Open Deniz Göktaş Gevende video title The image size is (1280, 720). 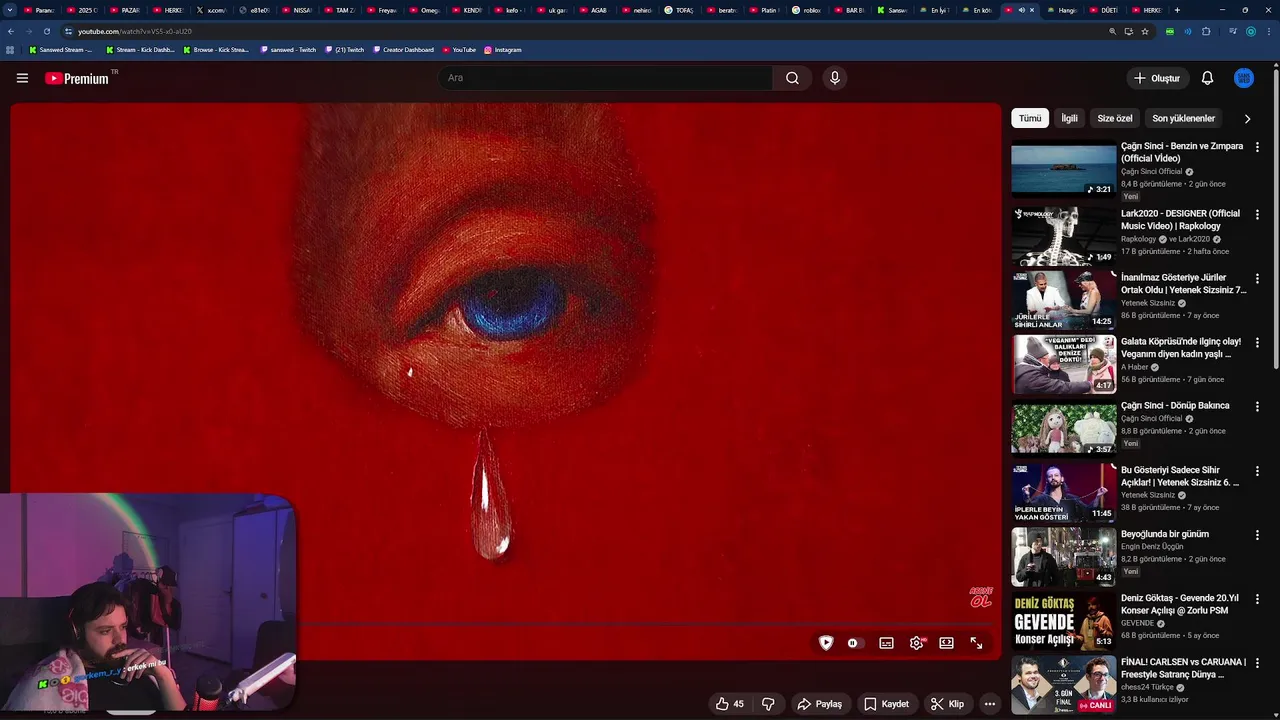point(1180,604)
